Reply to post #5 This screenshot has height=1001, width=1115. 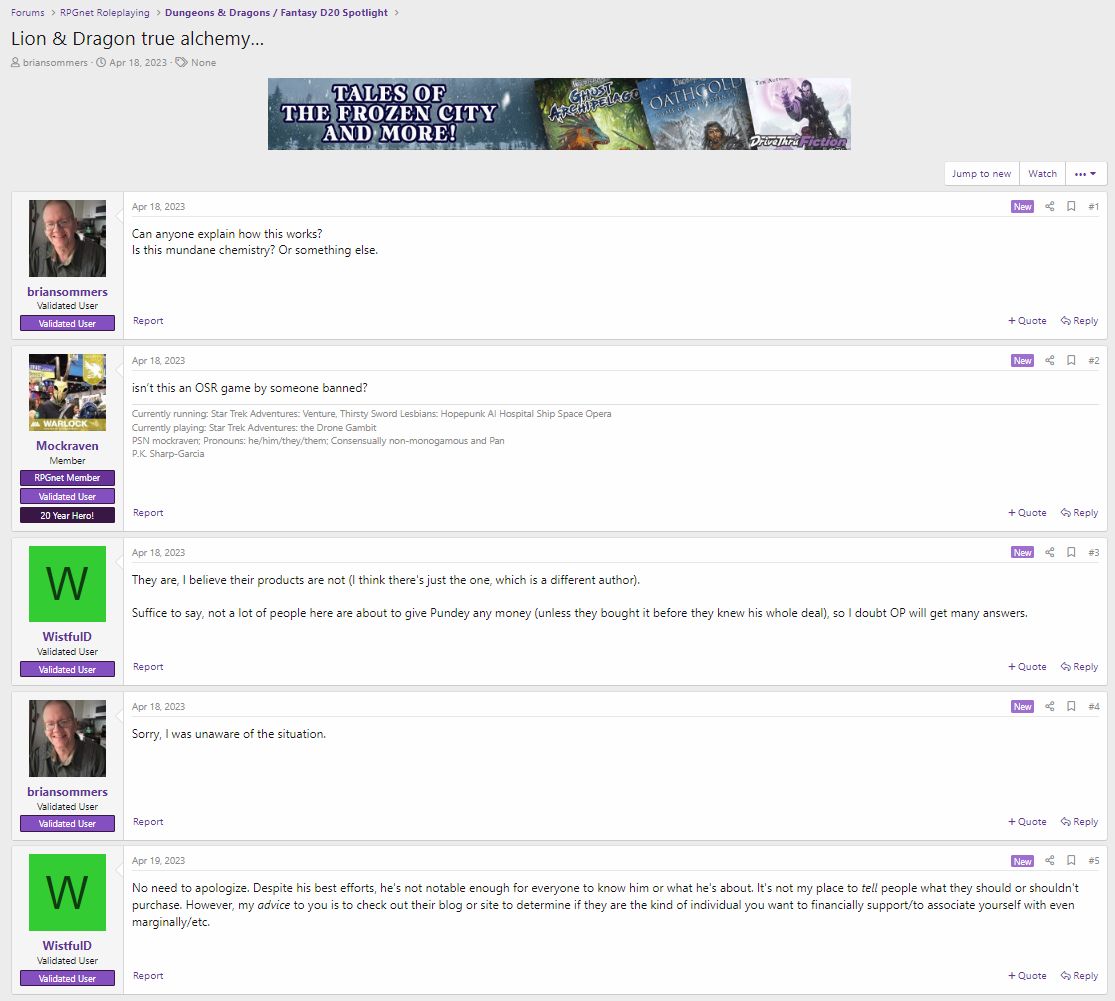(1079, 976)
